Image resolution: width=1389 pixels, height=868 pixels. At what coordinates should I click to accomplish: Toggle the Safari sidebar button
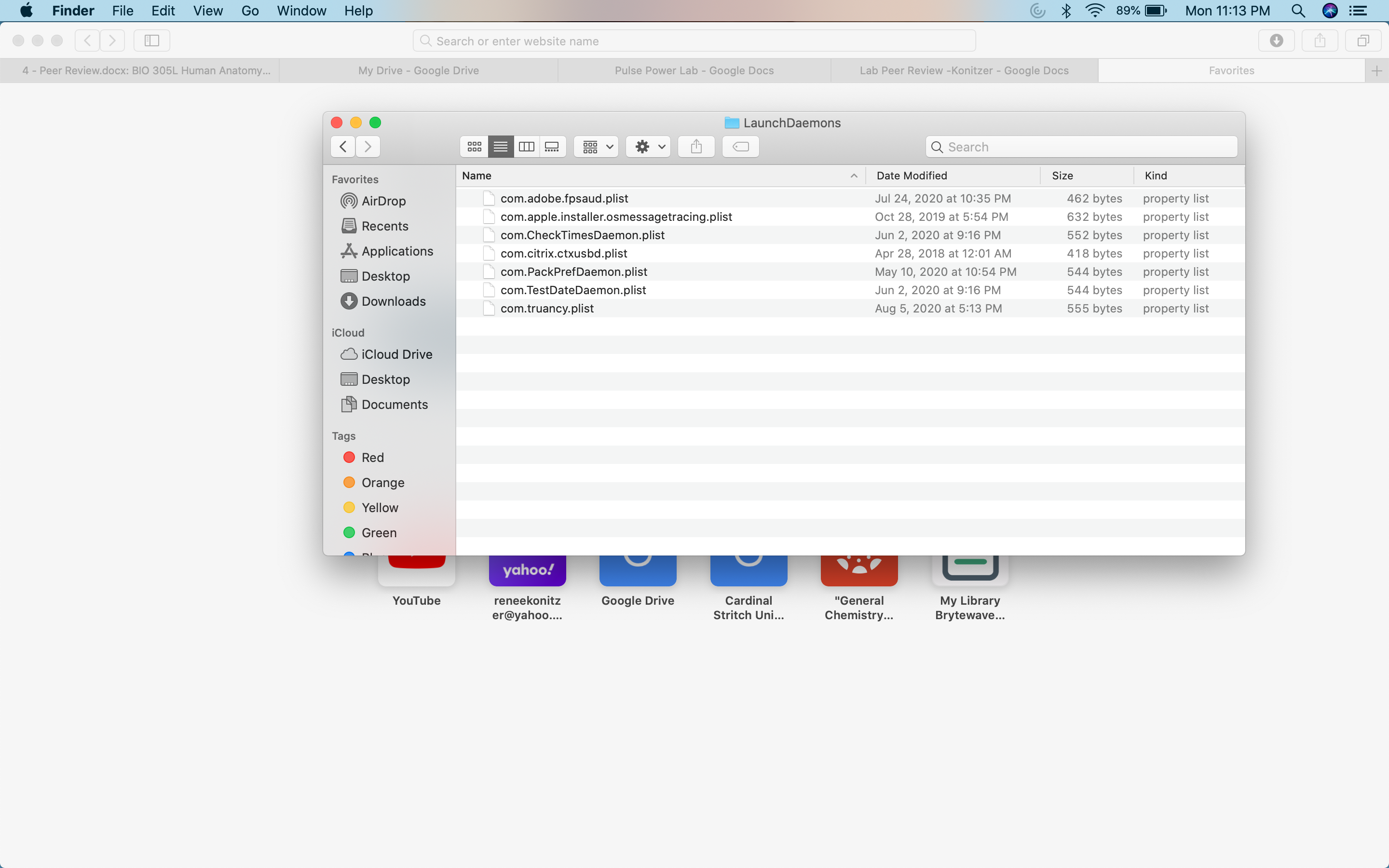pos(151,41)
